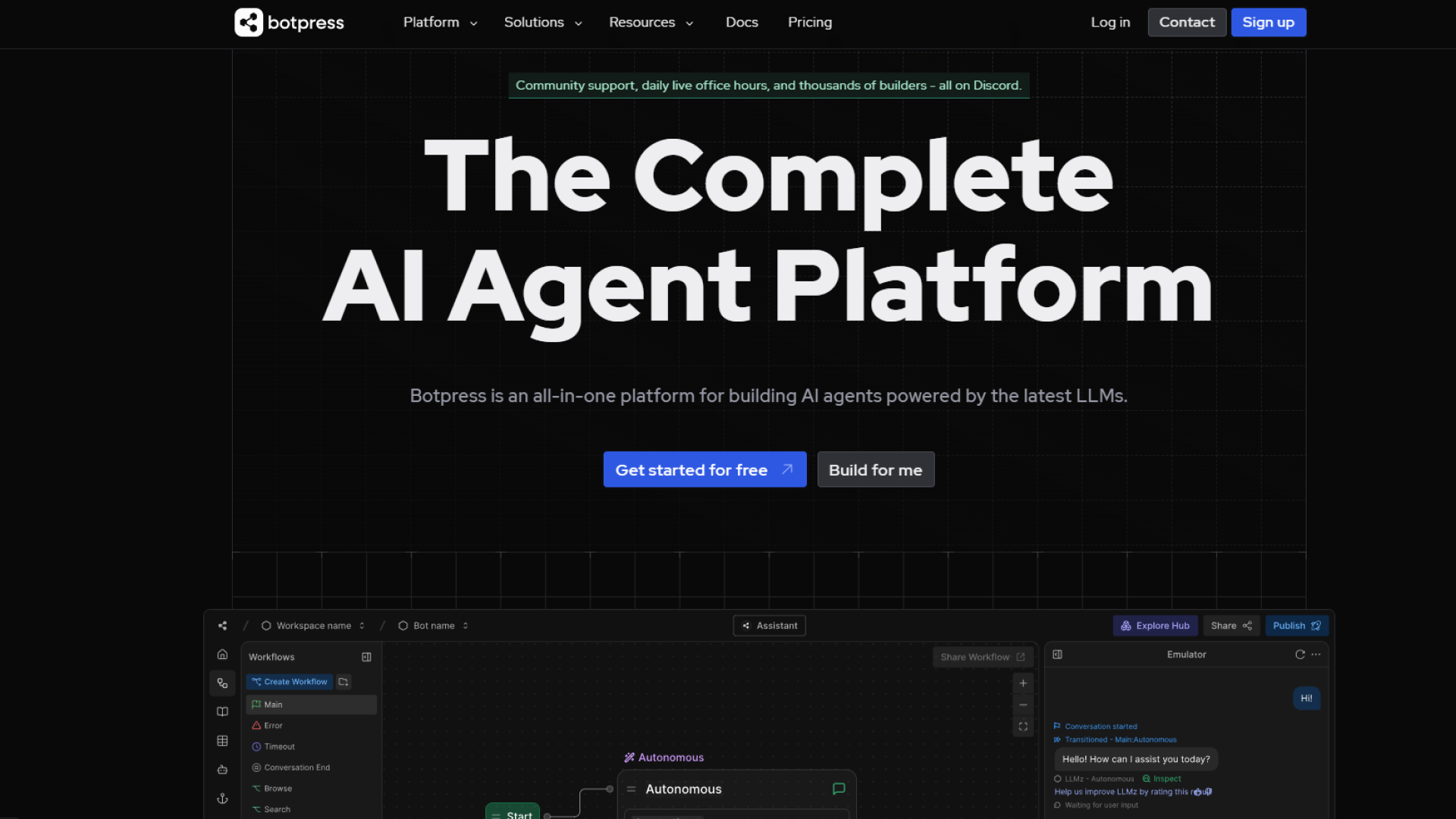Collapse the Workflows panel icon

(366, 657)
